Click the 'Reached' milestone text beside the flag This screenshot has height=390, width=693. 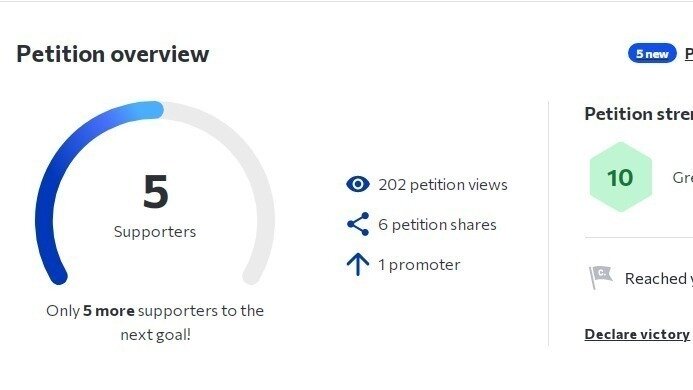[659, 279]
